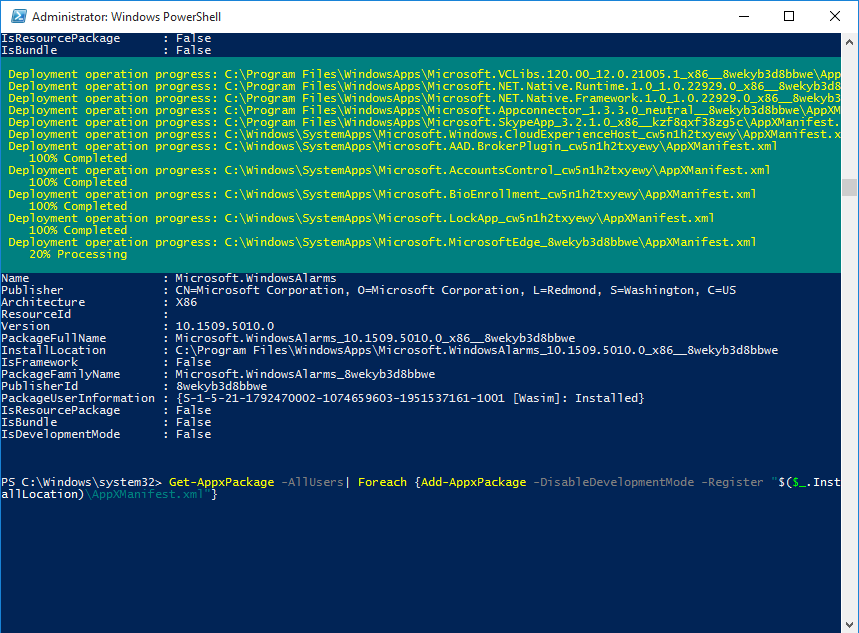Click the Appconnector deployment progress line

[425, 110]
